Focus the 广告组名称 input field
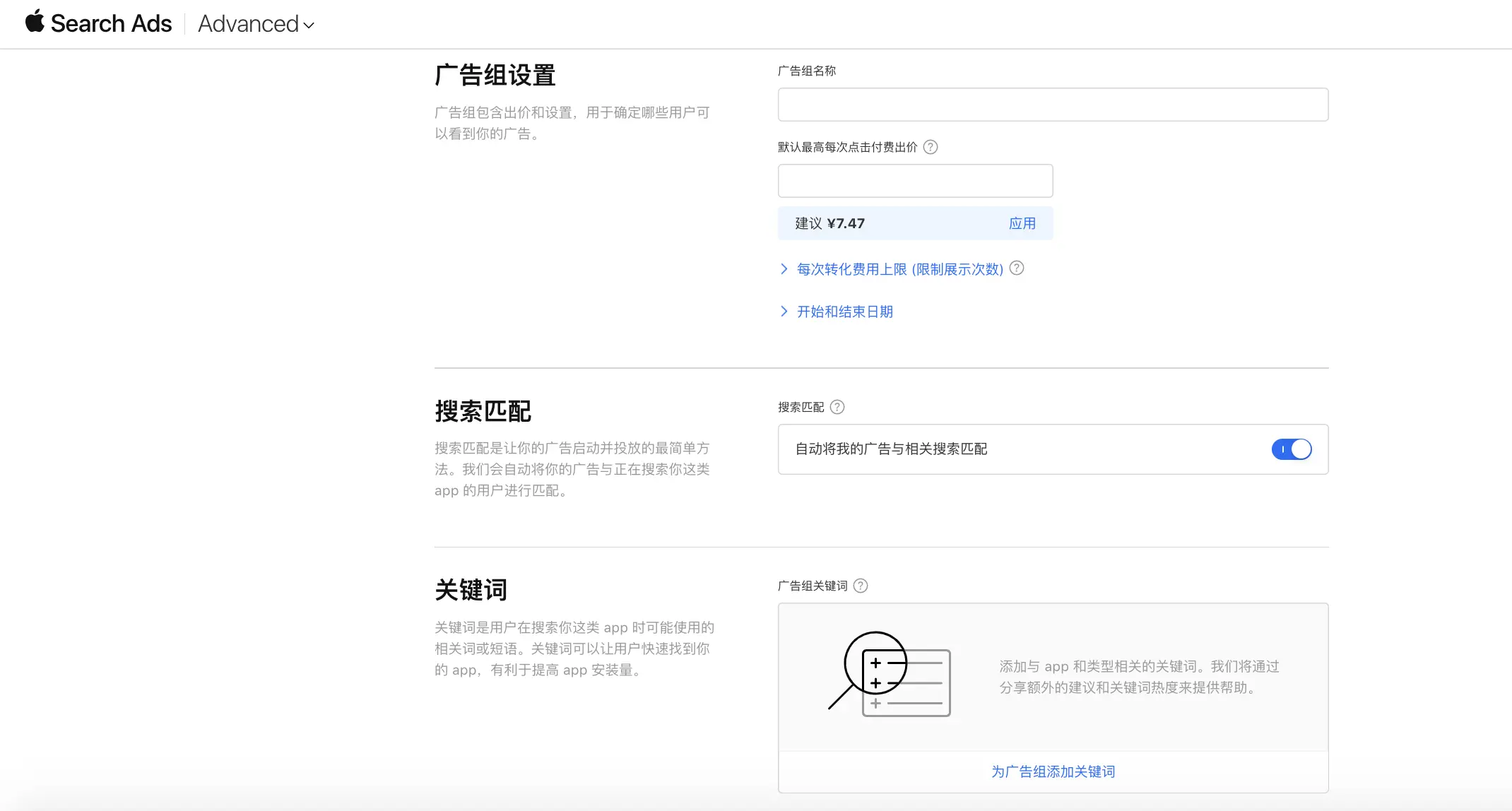The width and height of the screenshot is (1512, 811). [x=1053, y=105]
